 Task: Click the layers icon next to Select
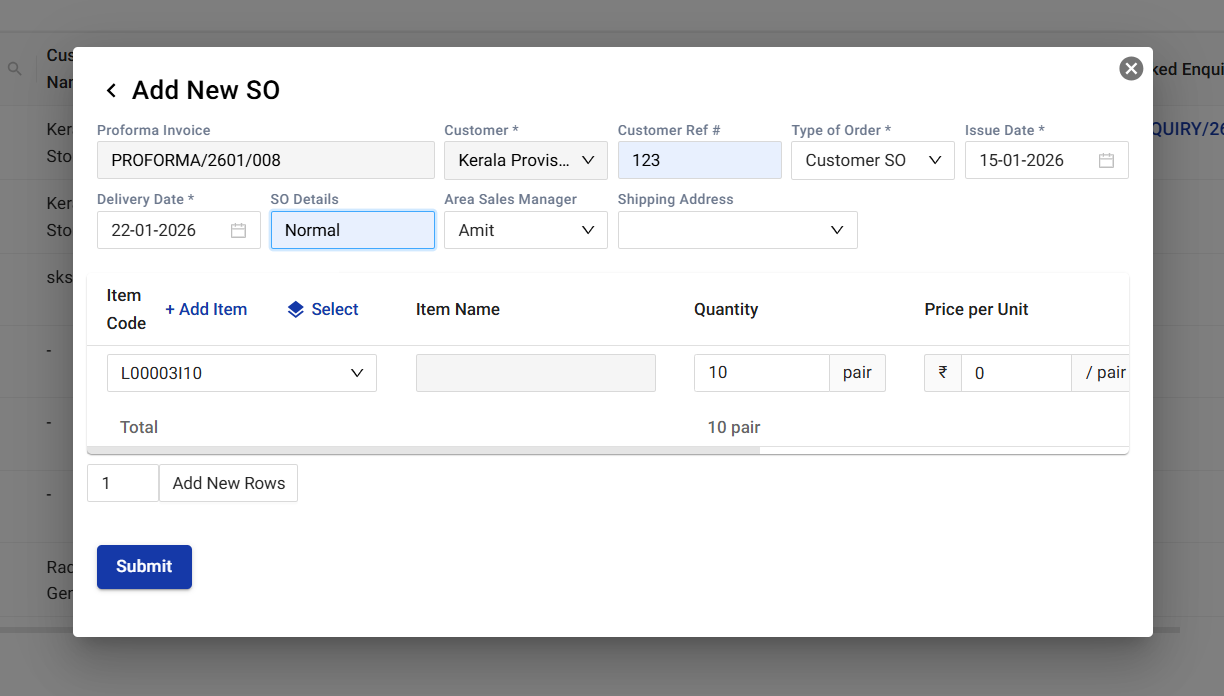tap(295, 310)
